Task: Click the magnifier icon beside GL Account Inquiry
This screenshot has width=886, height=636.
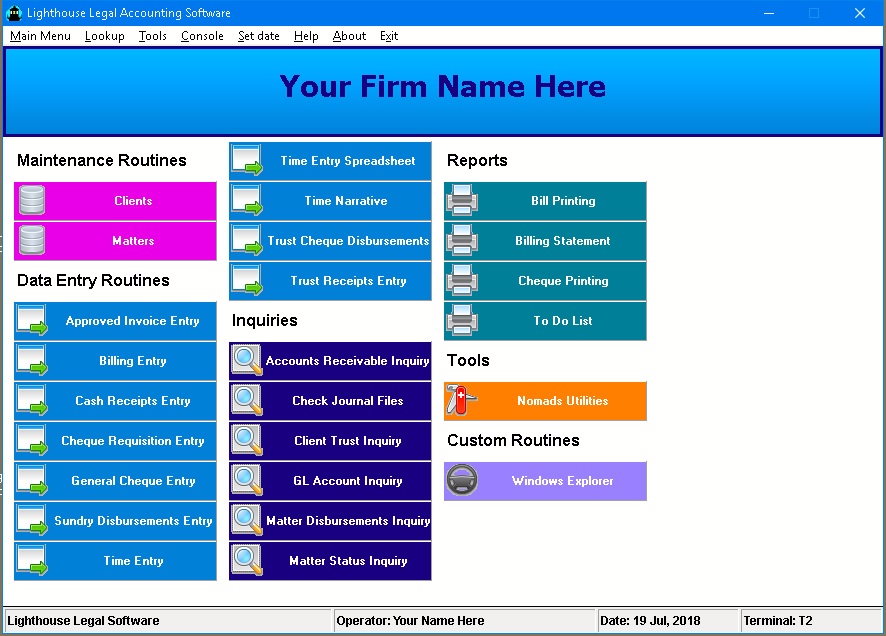Action: point(247,481)
